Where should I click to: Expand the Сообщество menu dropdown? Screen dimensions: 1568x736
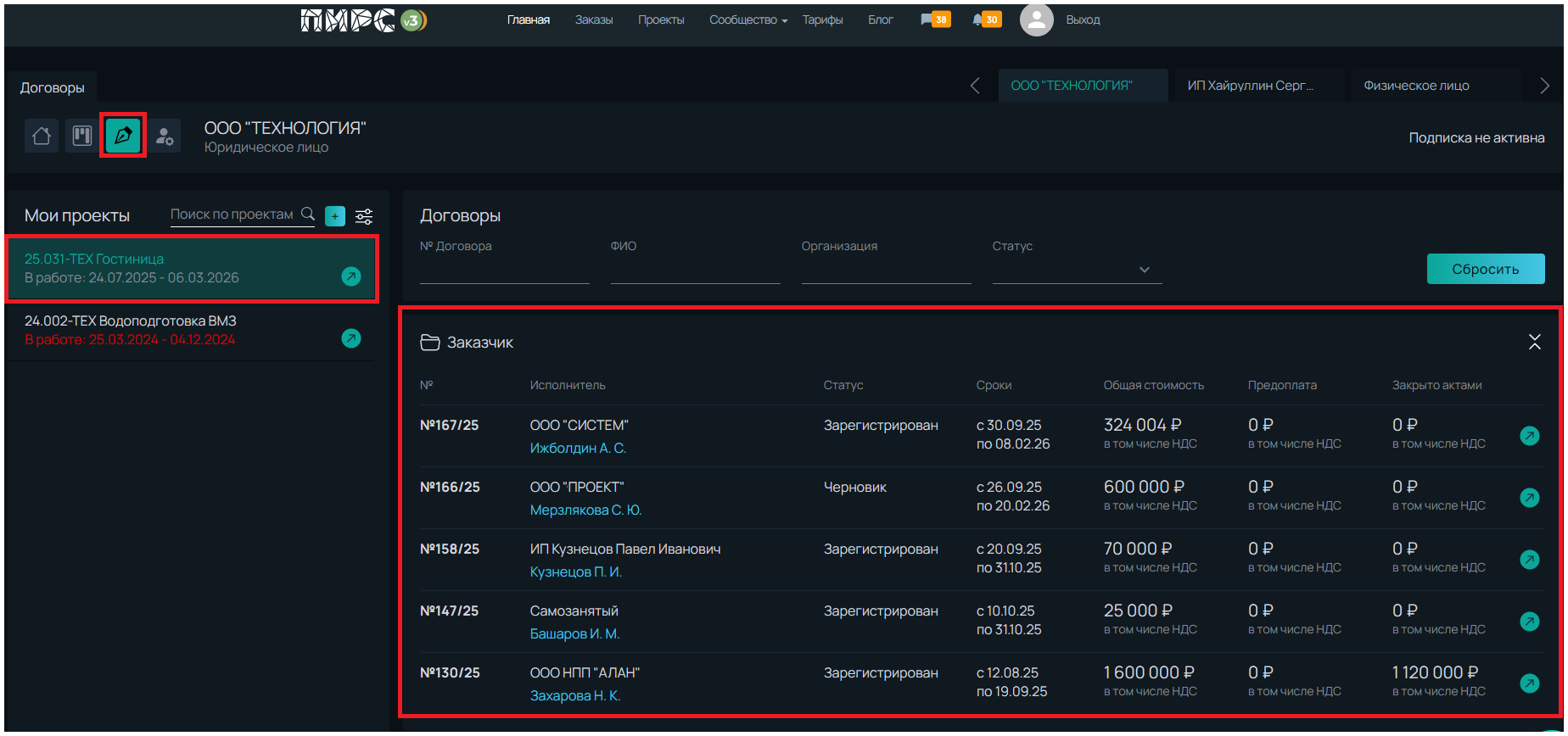pyautogui.click(x=748, y=20)
